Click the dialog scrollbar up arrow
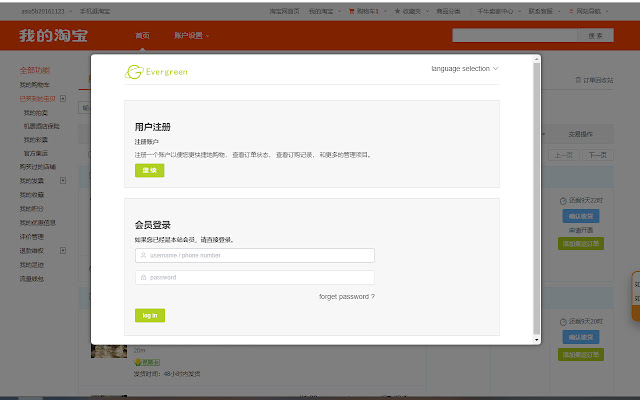The image size is (640, 400). point(536,60)
